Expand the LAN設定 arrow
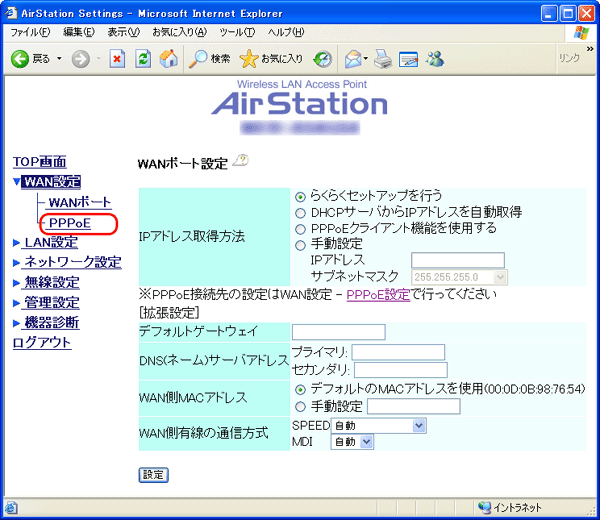The width and height of the screenshot is (600, 520). 16,243
